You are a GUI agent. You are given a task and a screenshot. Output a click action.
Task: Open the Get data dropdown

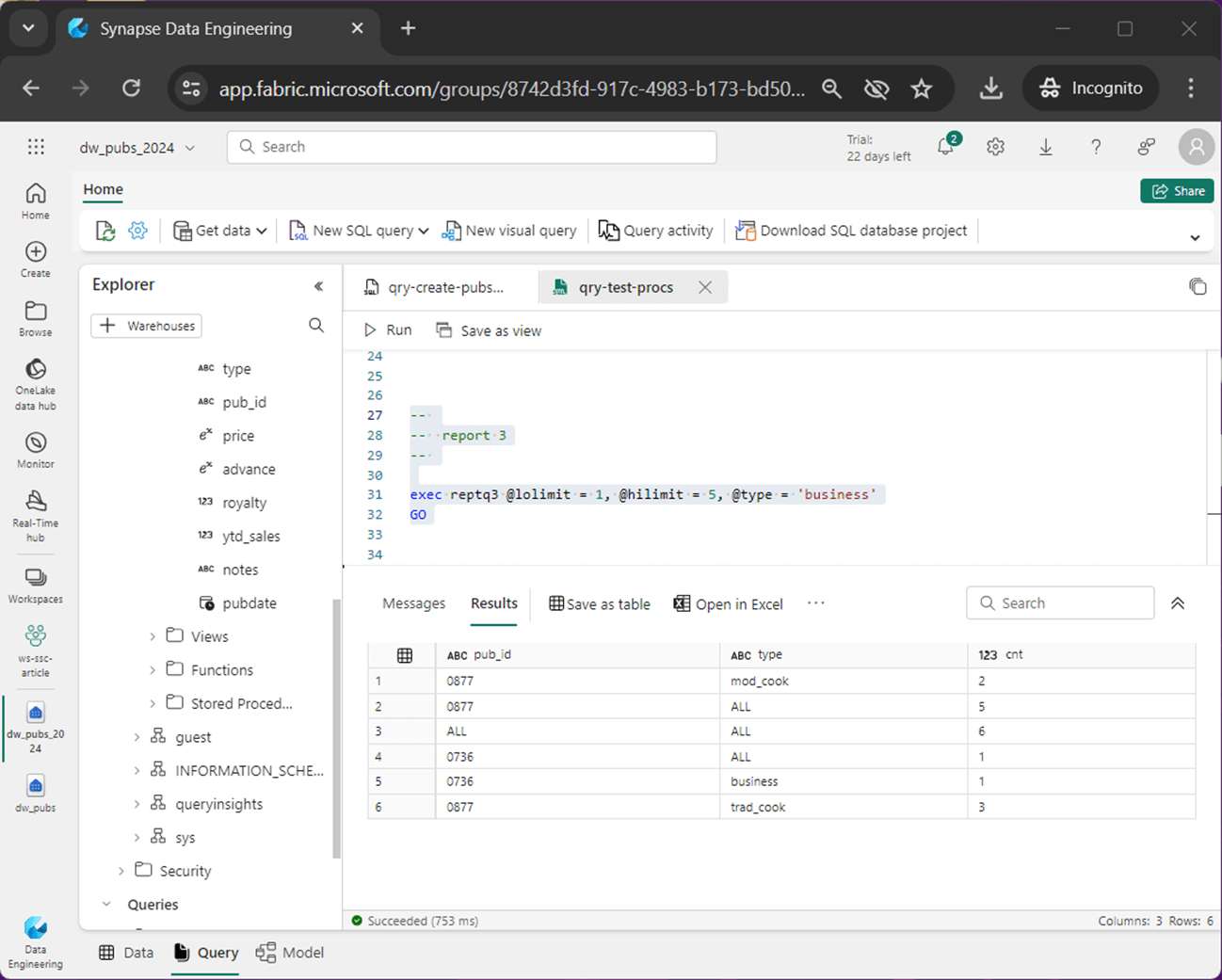point(261,231)
